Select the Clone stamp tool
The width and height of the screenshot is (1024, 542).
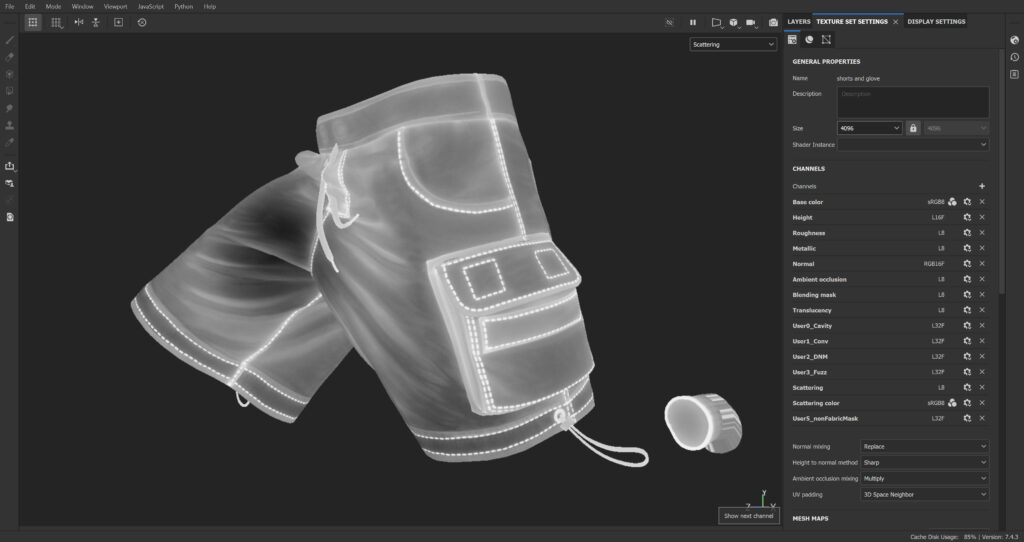click(10, 125)
